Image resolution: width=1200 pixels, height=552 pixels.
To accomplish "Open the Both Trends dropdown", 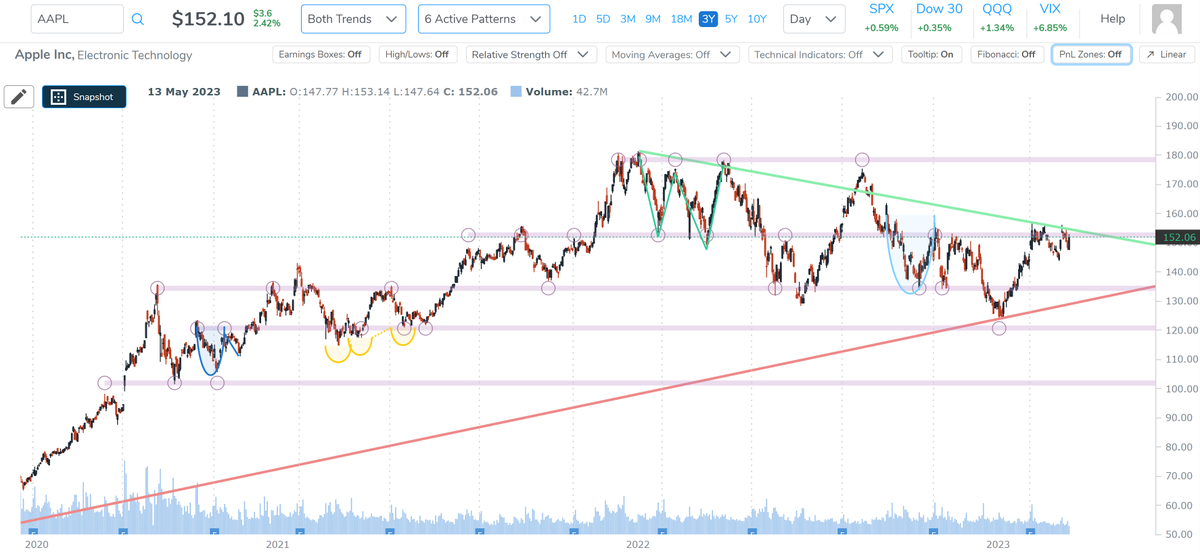I will (352, 19).
